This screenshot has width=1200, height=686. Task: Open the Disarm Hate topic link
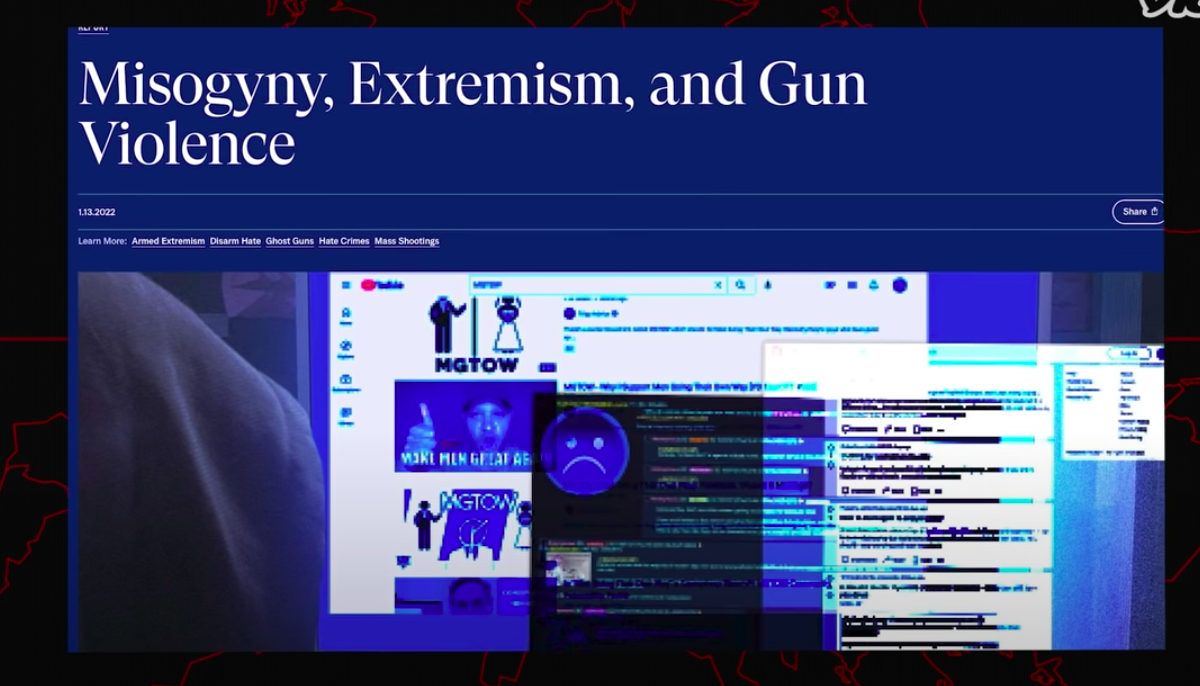click(x=235, y=241)
